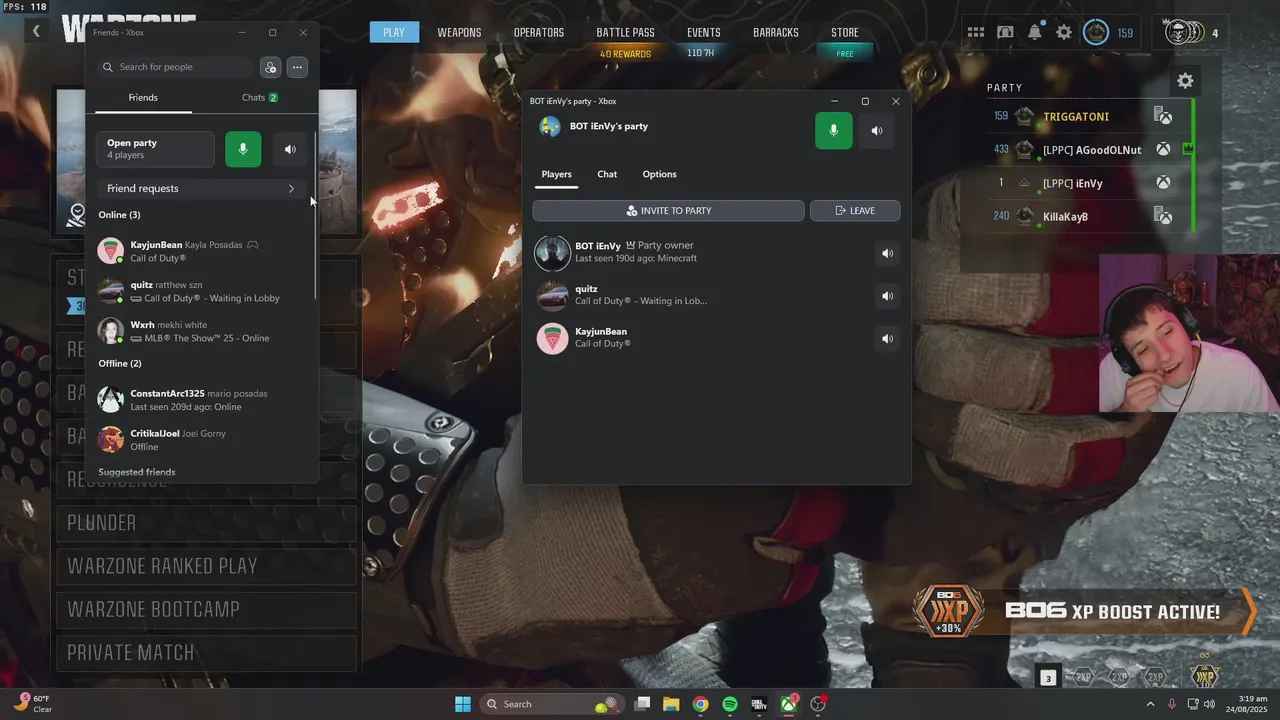Image resolution: width=1280 pixels, height=720 pixels.
Task: Toggle speaker button next to party mic in party window
Action: [877, 130]
